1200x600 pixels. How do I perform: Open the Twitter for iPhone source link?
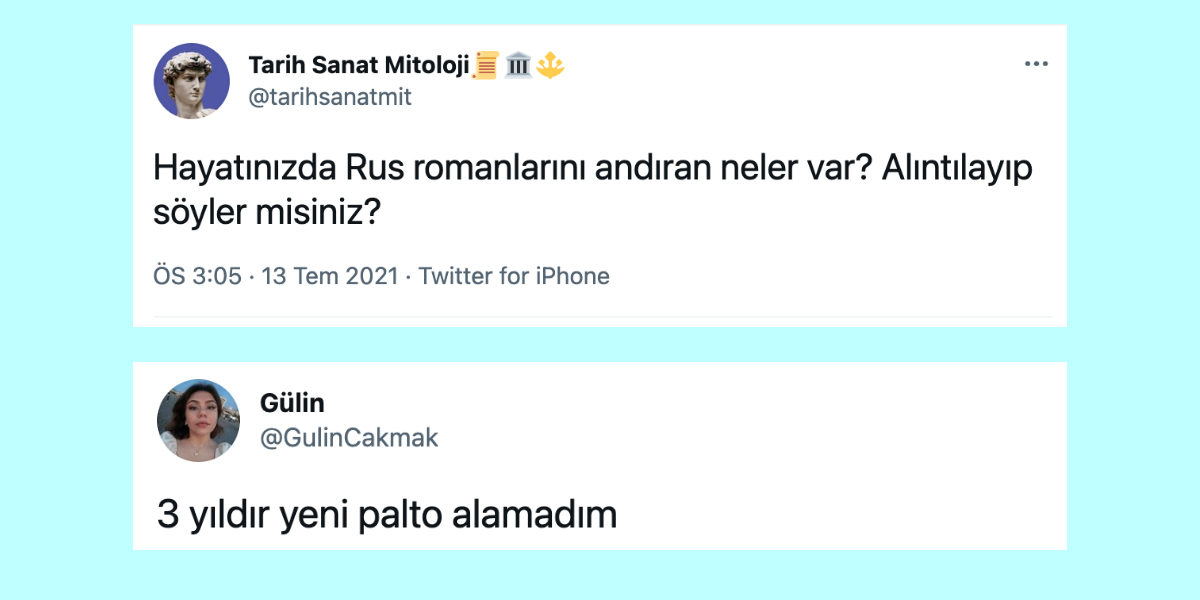514,276
